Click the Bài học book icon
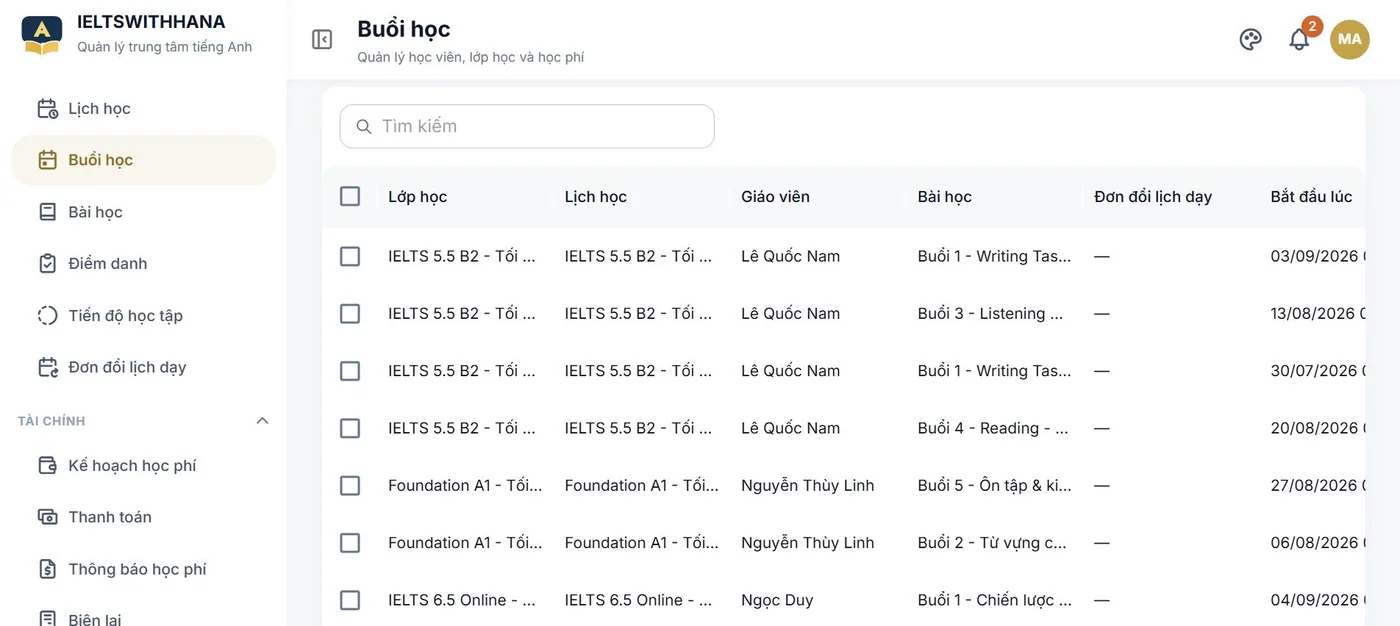 pyautogui.click(x=47, y=212)
